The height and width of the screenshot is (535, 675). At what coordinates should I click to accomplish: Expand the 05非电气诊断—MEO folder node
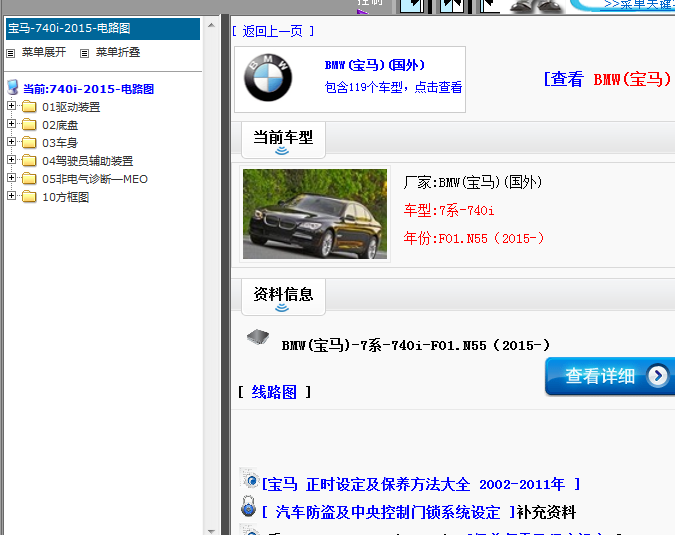tap(12, 178)
